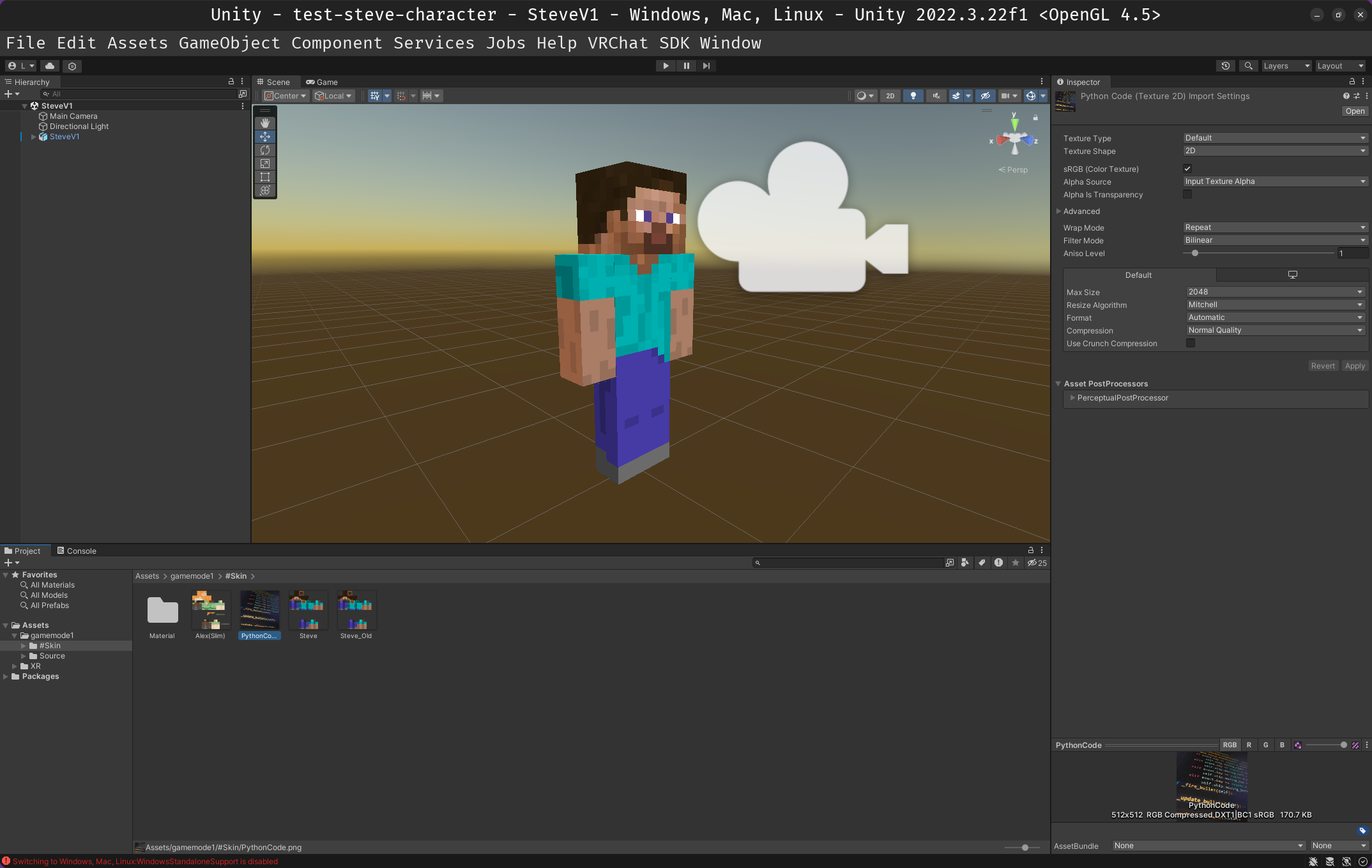Viewport: 1372px width, 868px height.
Task: Toggle 2D scene view mode
Action: tap(890, 96)
